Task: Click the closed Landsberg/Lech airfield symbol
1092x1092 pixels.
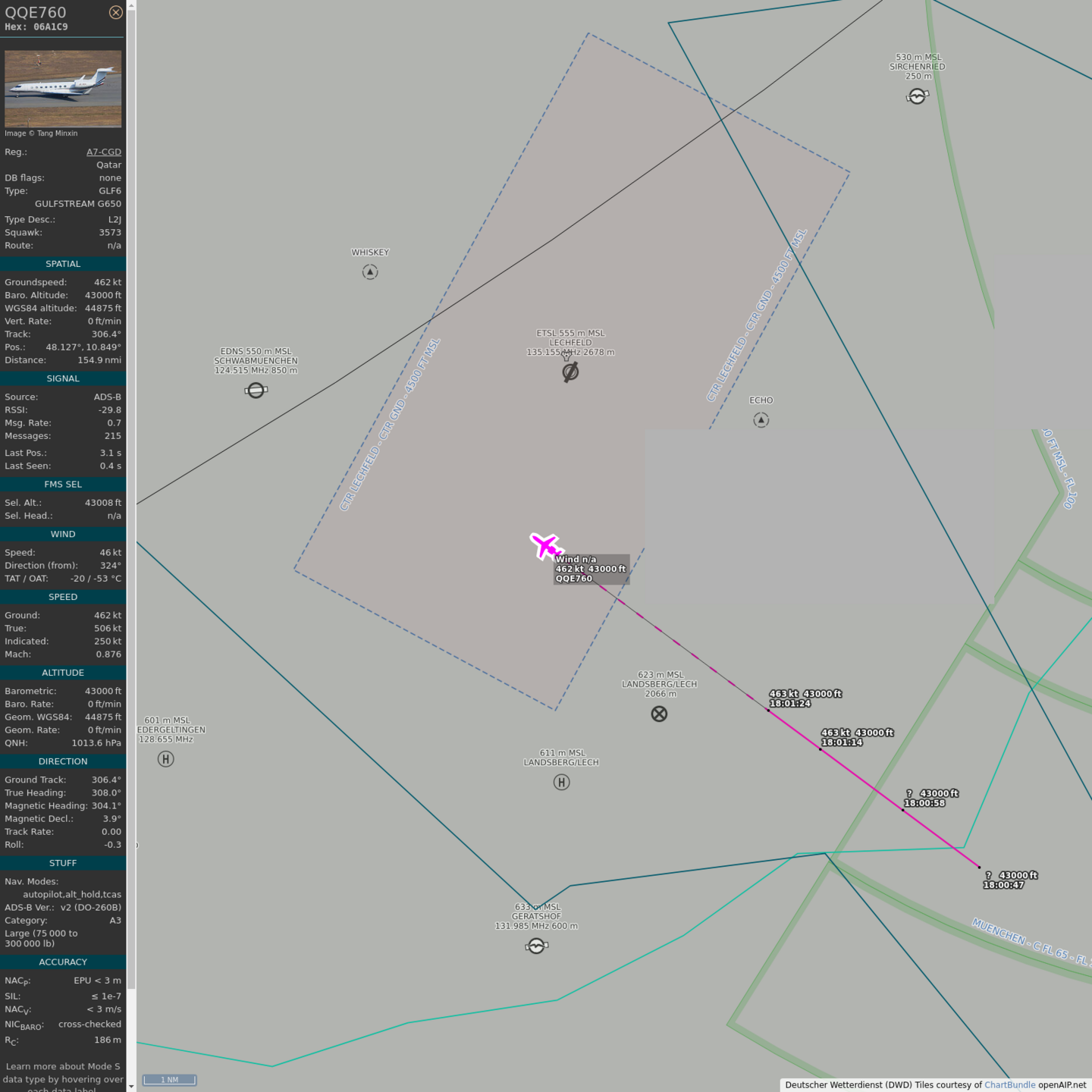Action: (659, 714)
